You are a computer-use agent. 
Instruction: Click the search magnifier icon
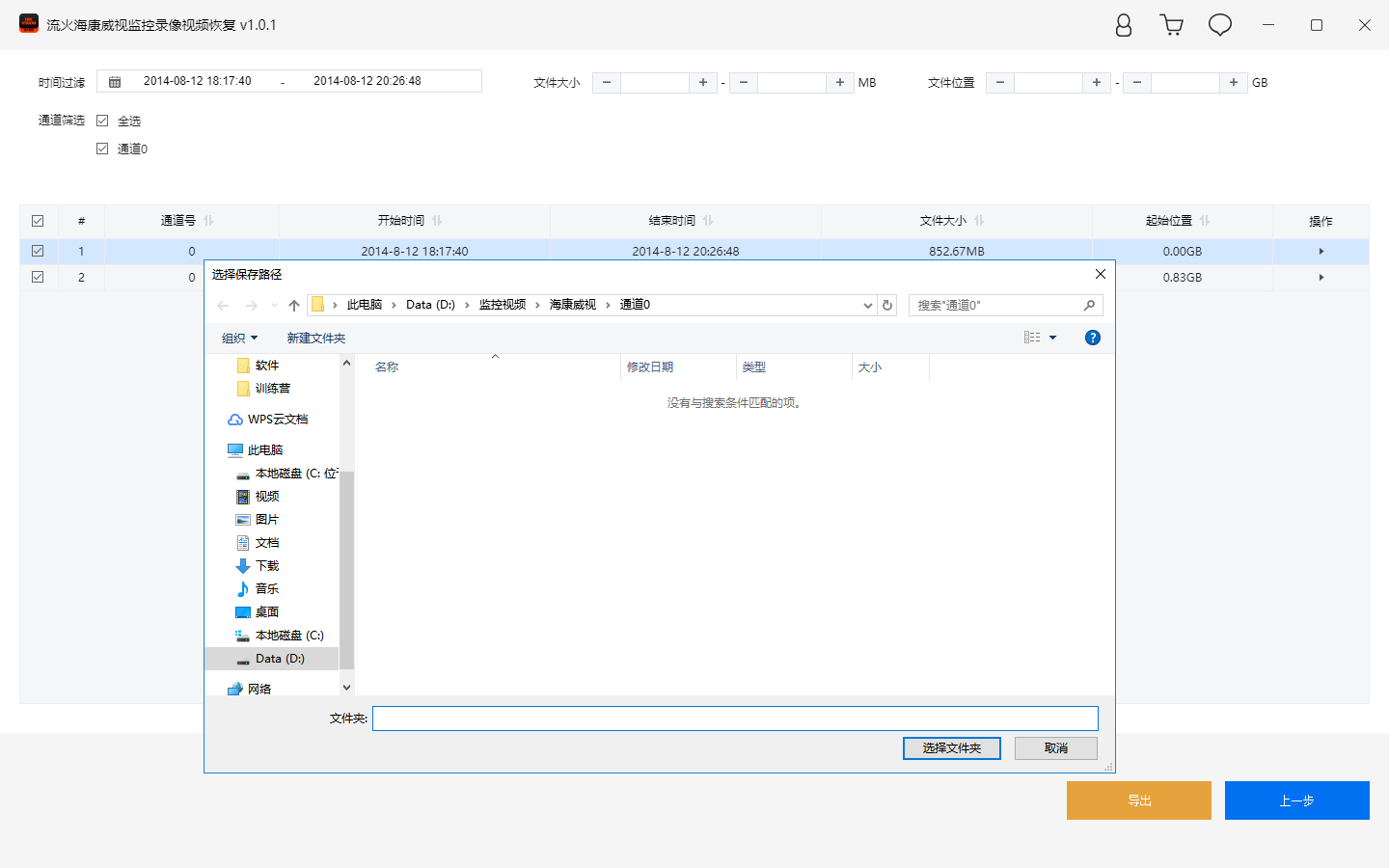1089,305
